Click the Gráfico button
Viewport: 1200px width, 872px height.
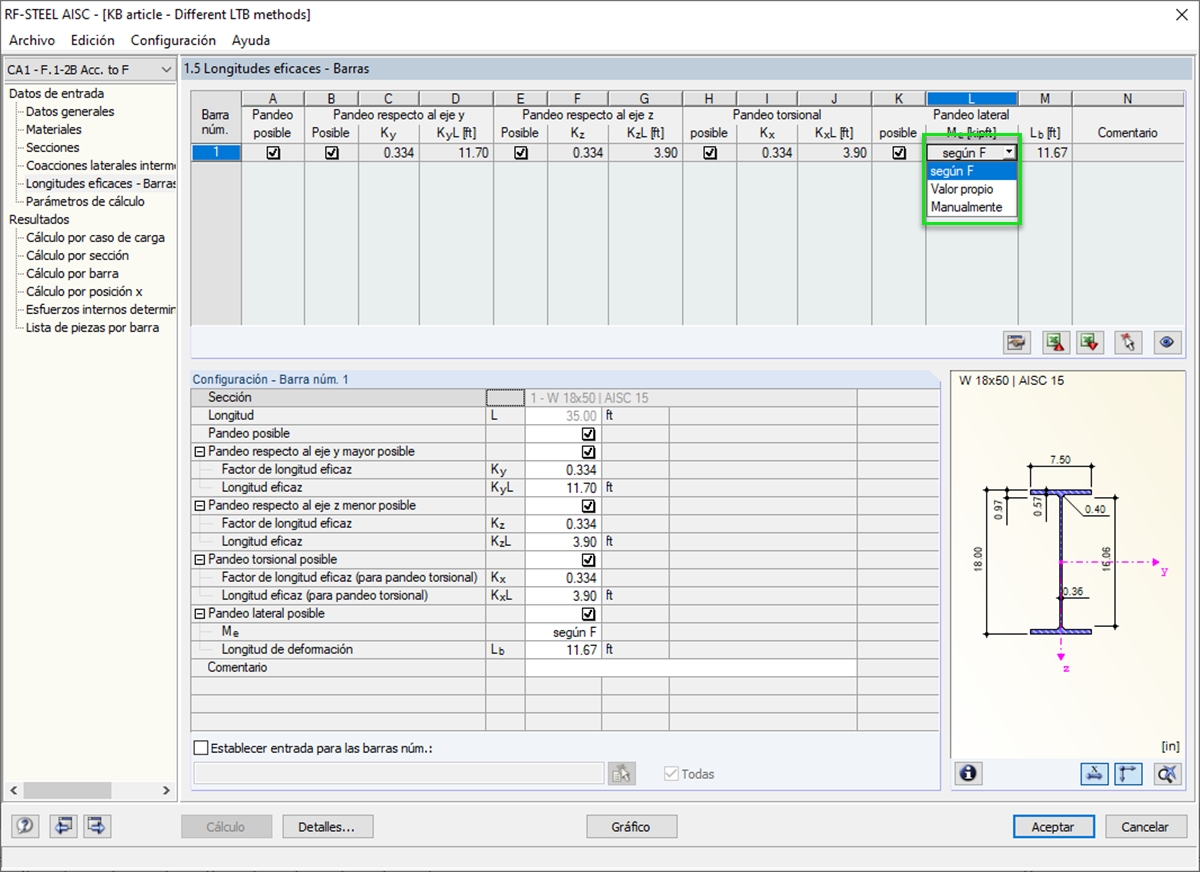[632, 827]
